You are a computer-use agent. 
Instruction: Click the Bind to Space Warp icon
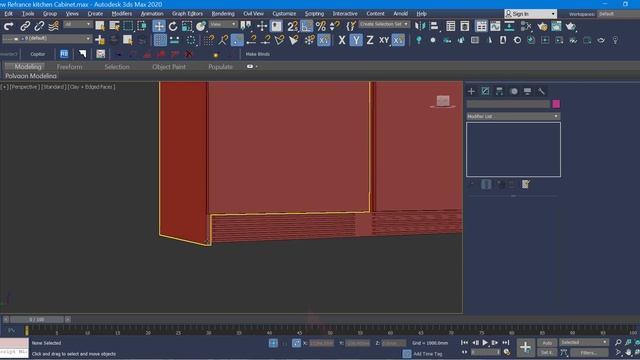[x=53, y=27]
